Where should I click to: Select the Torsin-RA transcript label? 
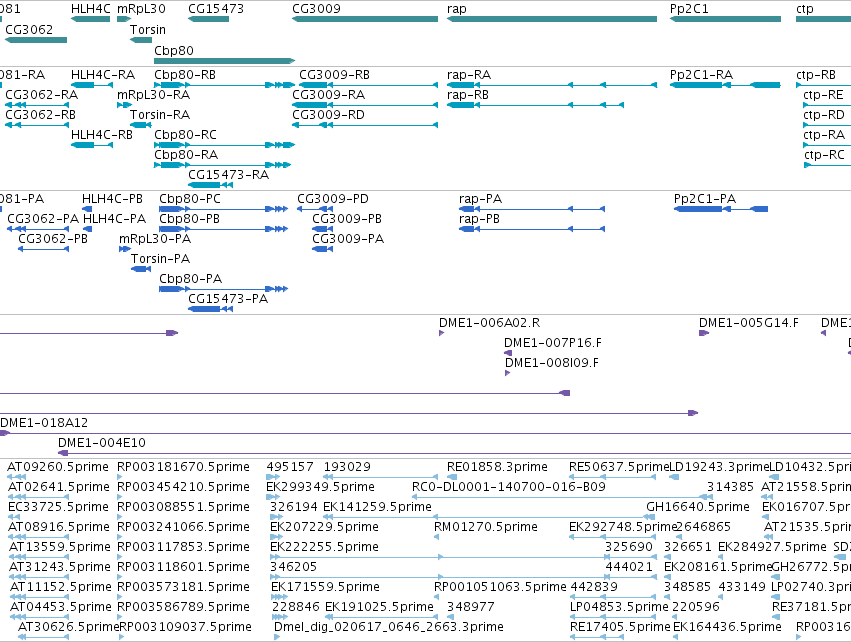[x=160, y=115]
